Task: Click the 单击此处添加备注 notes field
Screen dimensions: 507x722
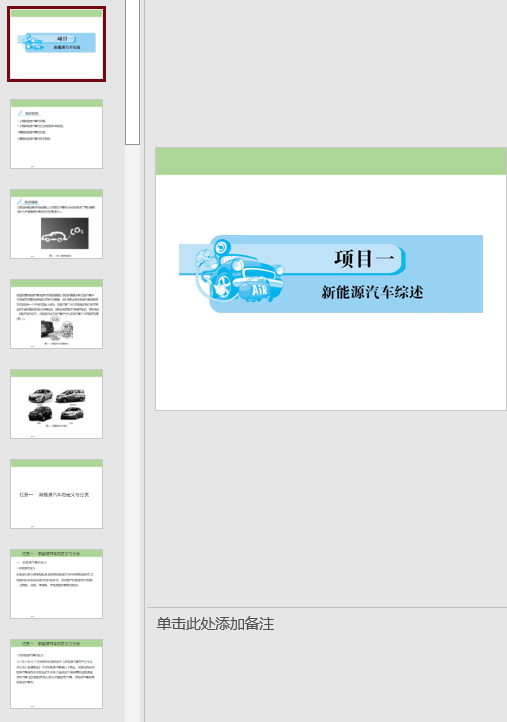Action: coord(215,624)
